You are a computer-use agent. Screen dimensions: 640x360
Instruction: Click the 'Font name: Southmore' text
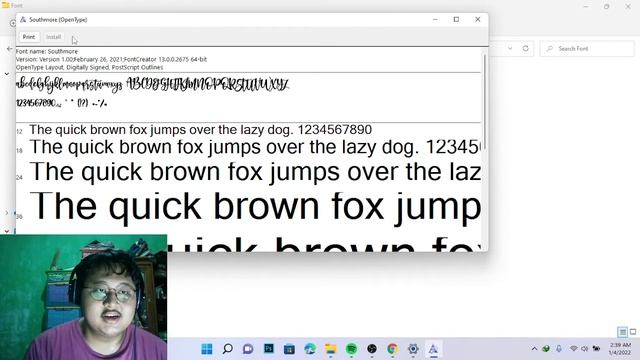(x=47, y=51)
